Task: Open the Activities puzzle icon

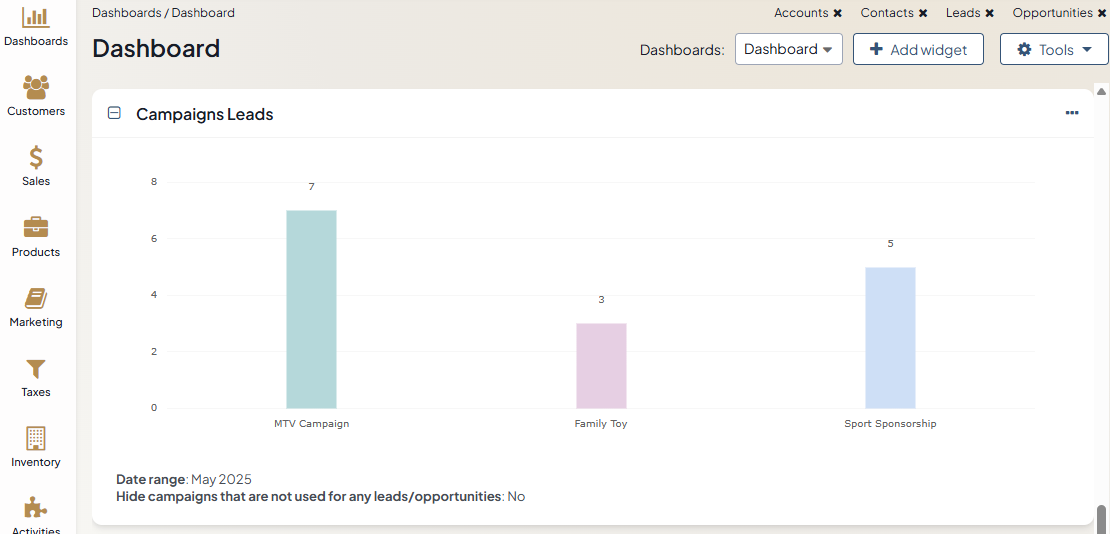Action: (x=36, y=508)
